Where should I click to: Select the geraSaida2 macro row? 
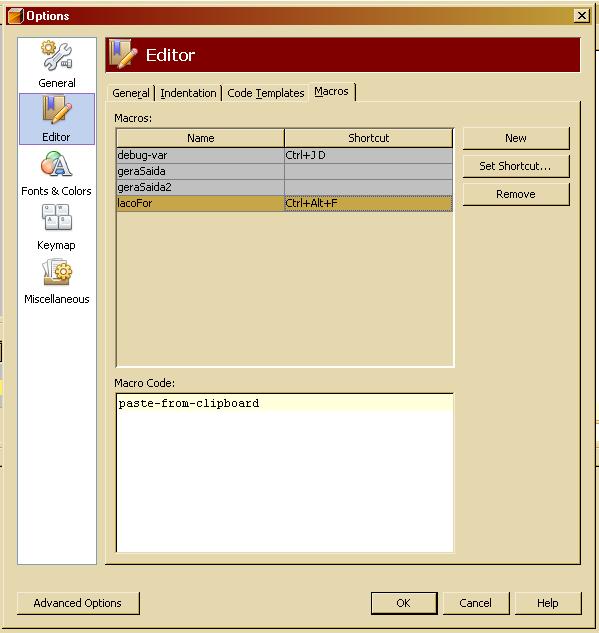[284, 187]
